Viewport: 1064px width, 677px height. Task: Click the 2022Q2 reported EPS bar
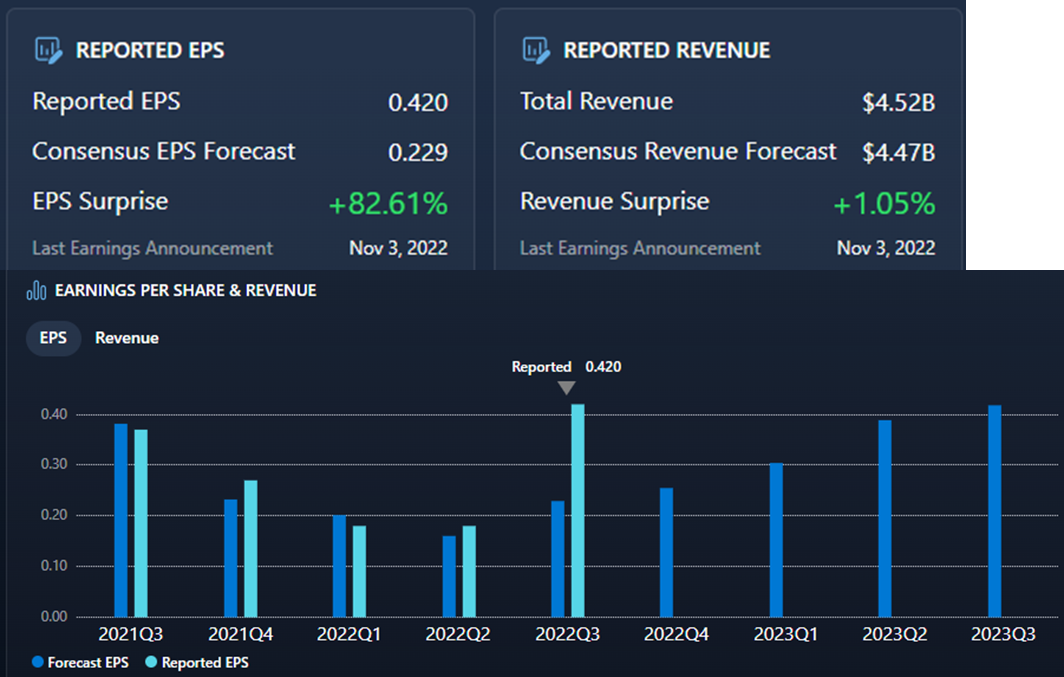coord(469,571)
